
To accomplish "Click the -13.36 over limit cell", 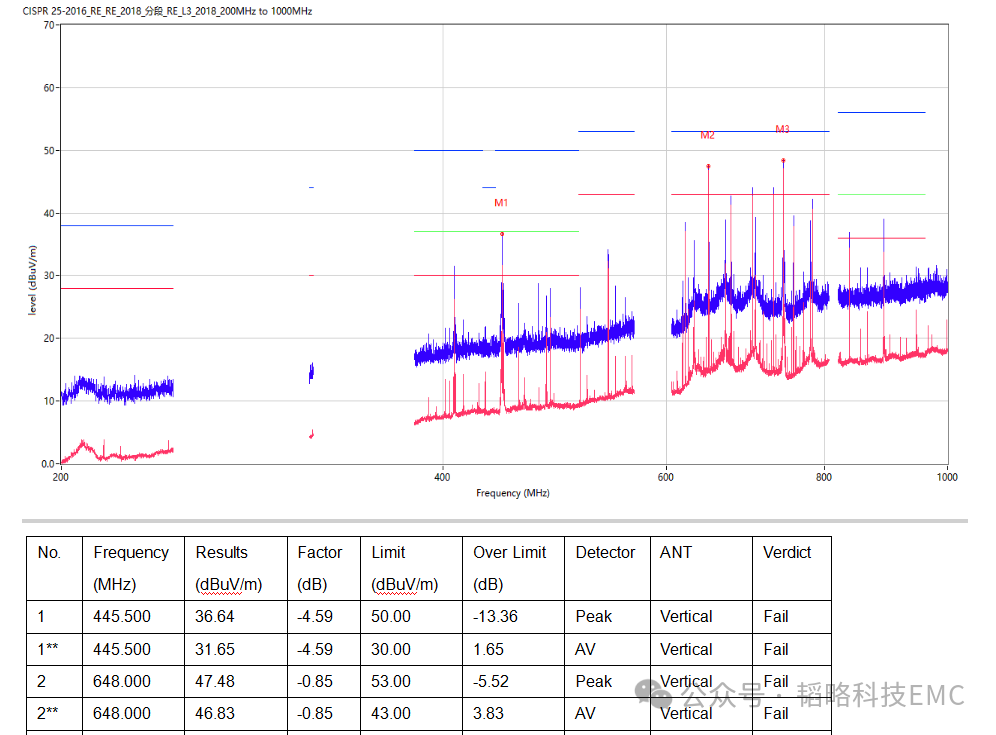I will [x=495, y=616].
